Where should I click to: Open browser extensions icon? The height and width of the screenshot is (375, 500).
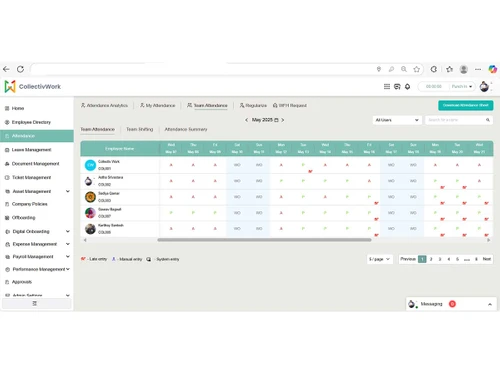(434, 69)
